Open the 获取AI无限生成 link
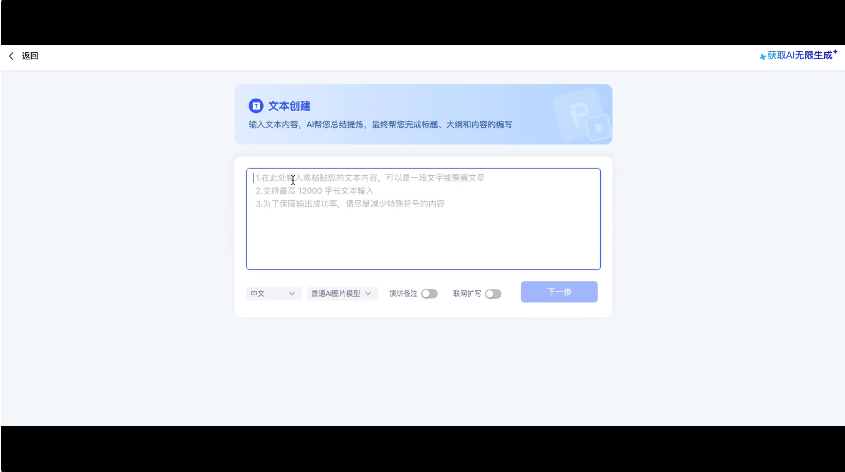The height and width of the screenshot is (472, 845). (x=800, y=55)
